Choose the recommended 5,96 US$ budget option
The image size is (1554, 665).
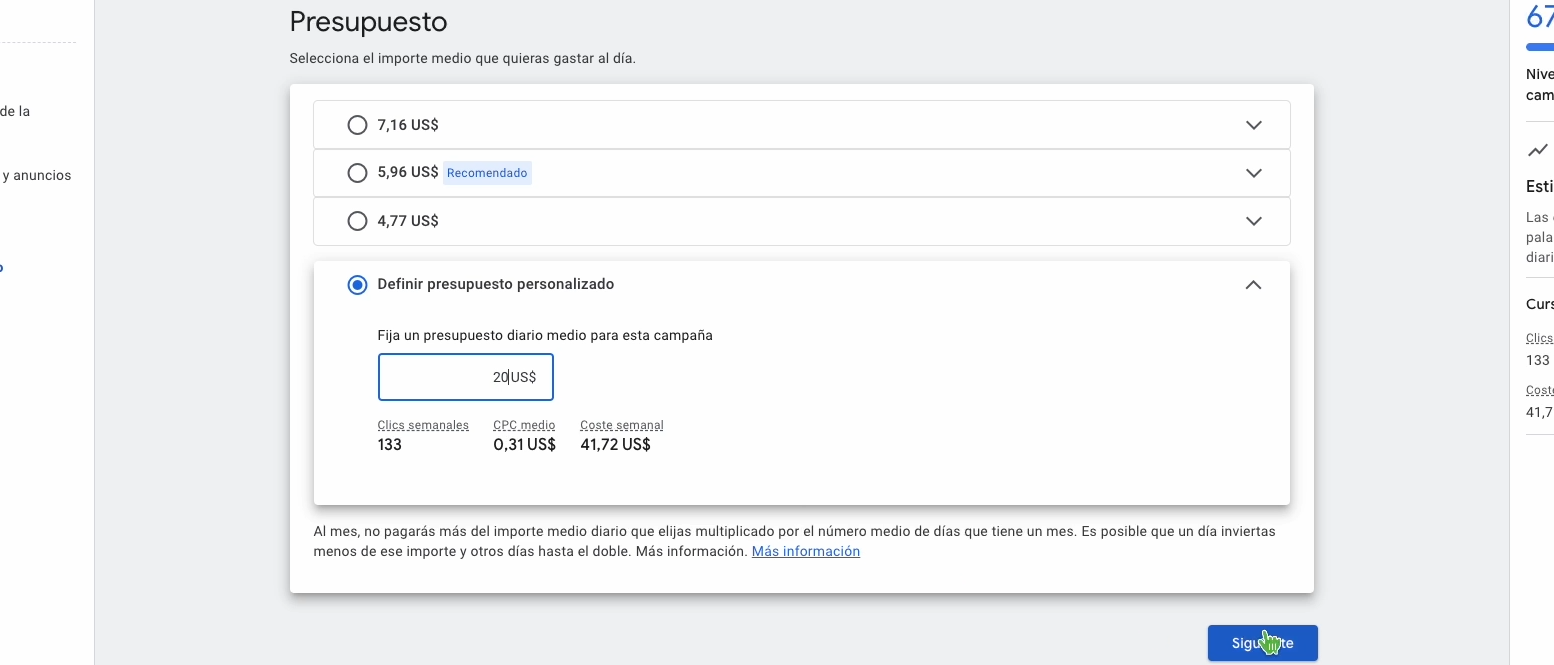[x=357, y=173]
